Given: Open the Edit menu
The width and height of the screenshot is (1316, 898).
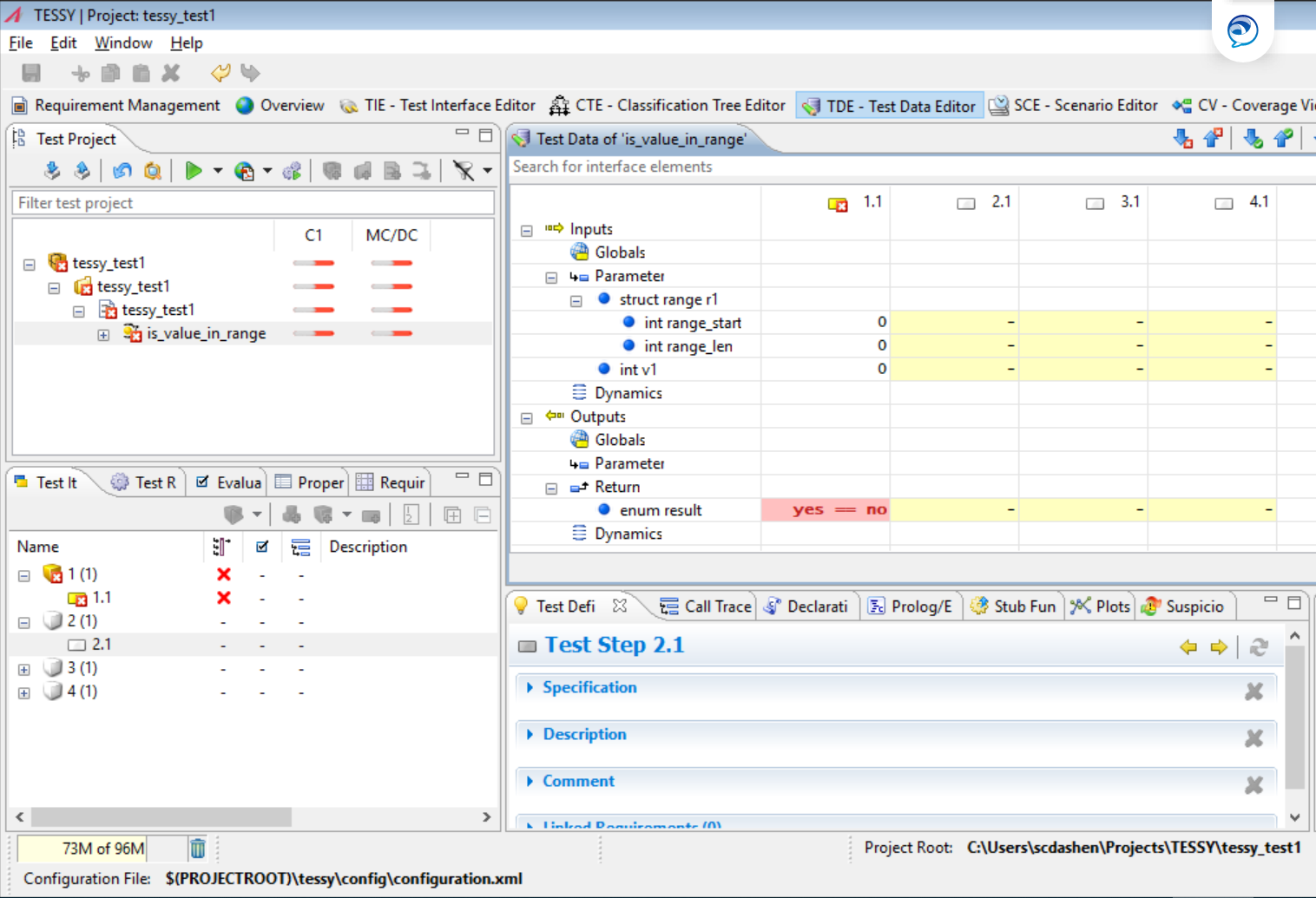Looking at the screenshot, I should coord(63,43).
